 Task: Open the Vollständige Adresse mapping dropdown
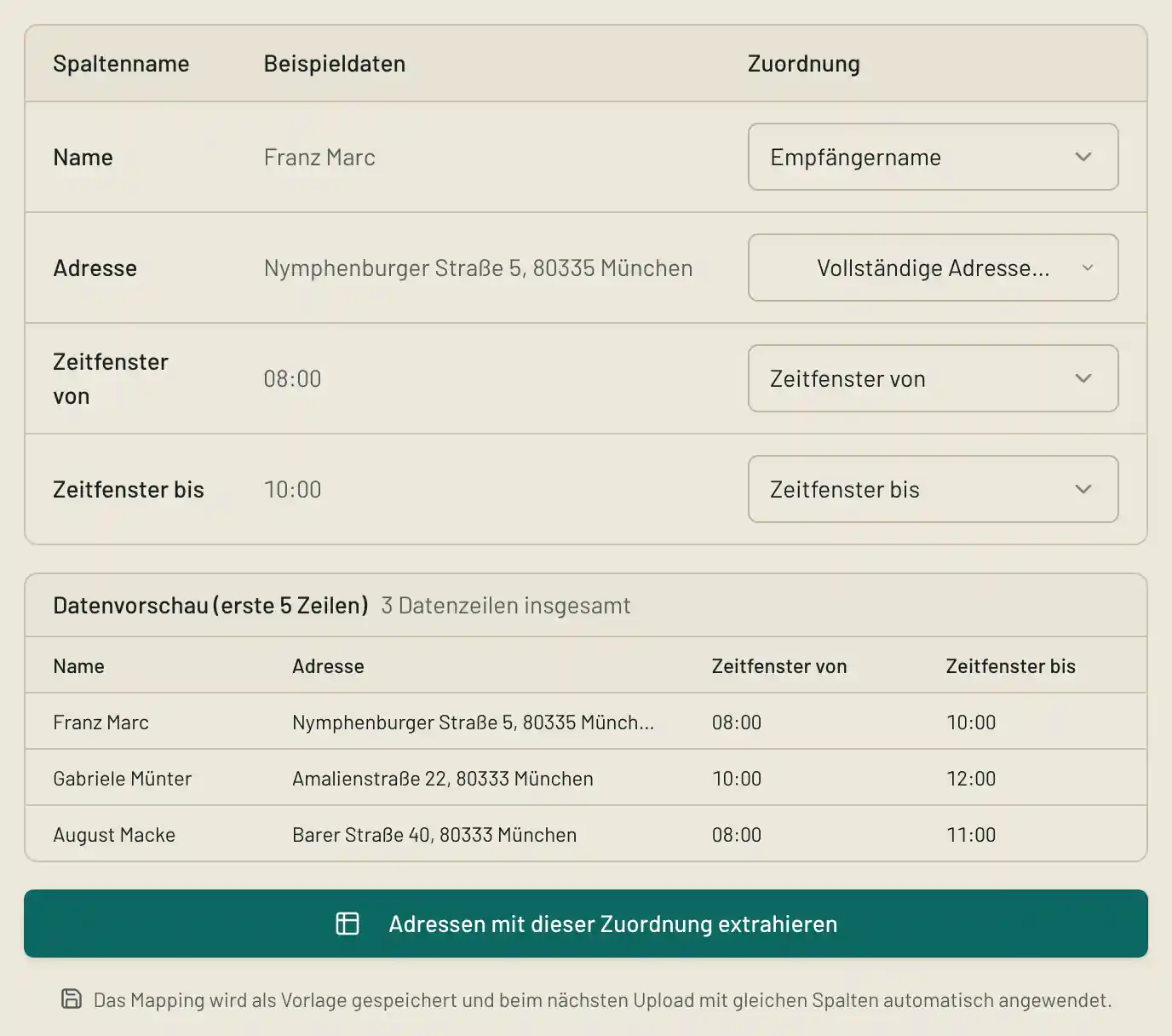tap(933, 268)
